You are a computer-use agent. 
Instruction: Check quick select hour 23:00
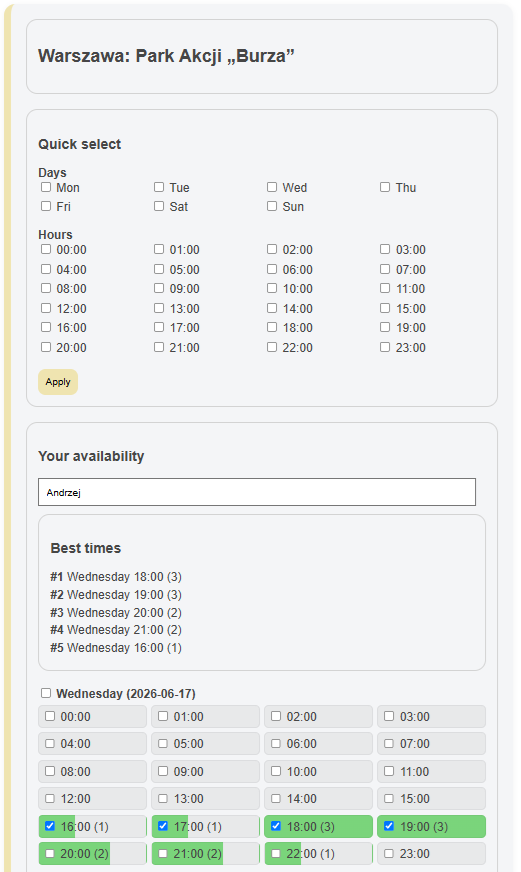(385, 347)
